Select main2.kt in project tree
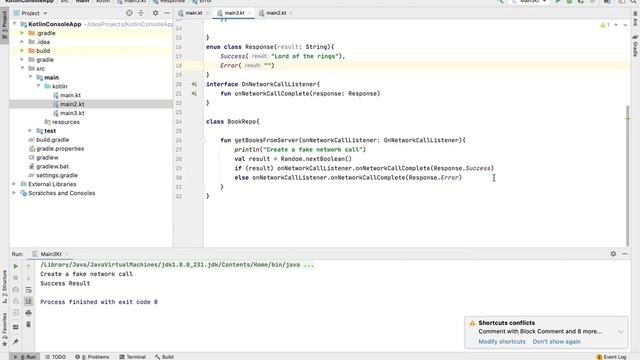Viewport: 640px width, 360px height. tap(72, 104)
